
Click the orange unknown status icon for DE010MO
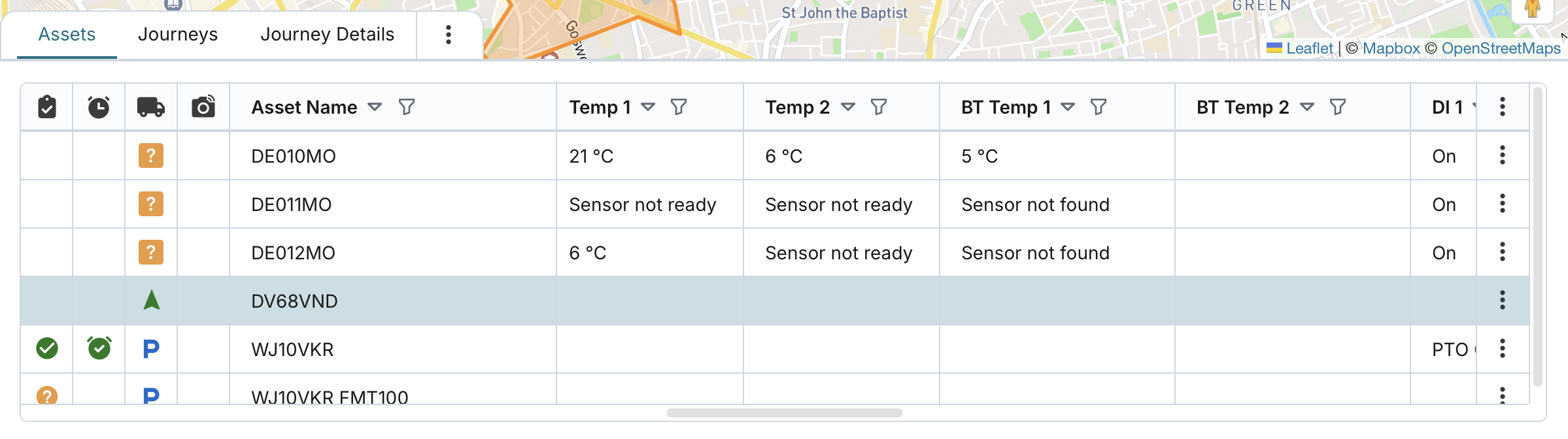point(151,155)
